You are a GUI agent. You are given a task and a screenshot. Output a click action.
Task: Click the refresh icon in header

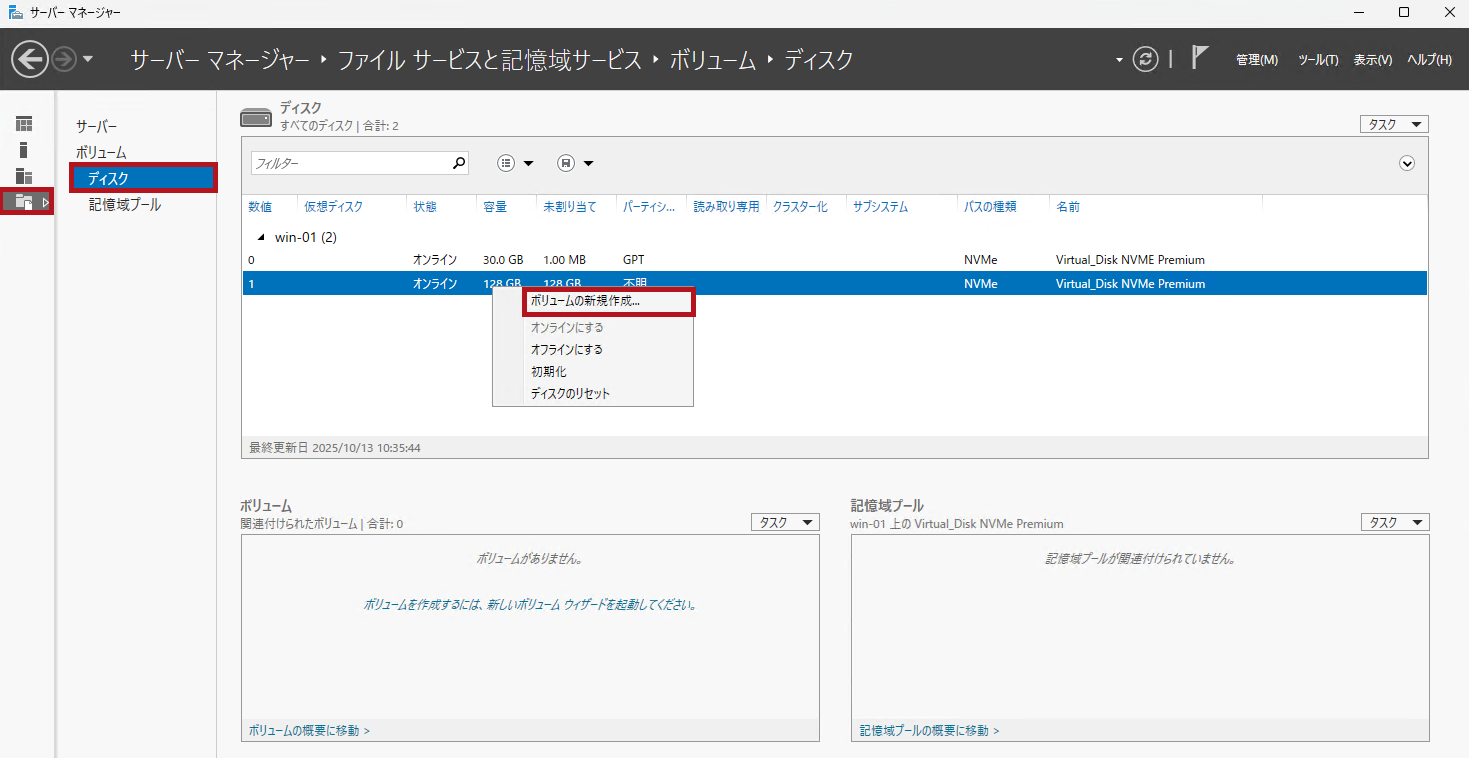tap(1145, 60)
